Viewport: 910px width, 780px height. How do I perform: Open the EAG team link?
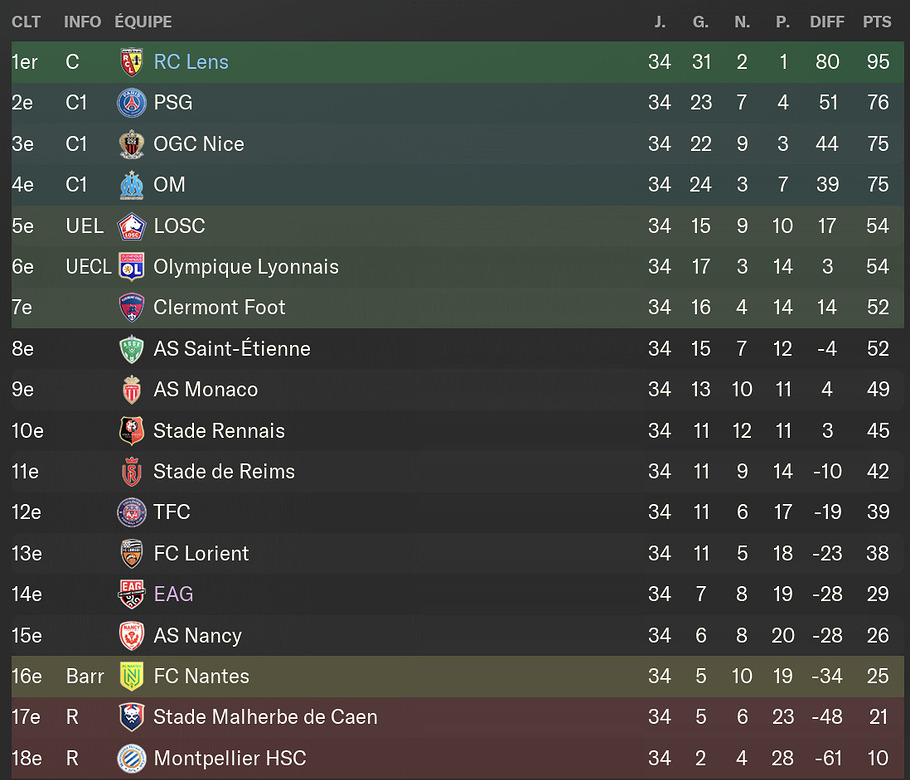pos(173,595)
